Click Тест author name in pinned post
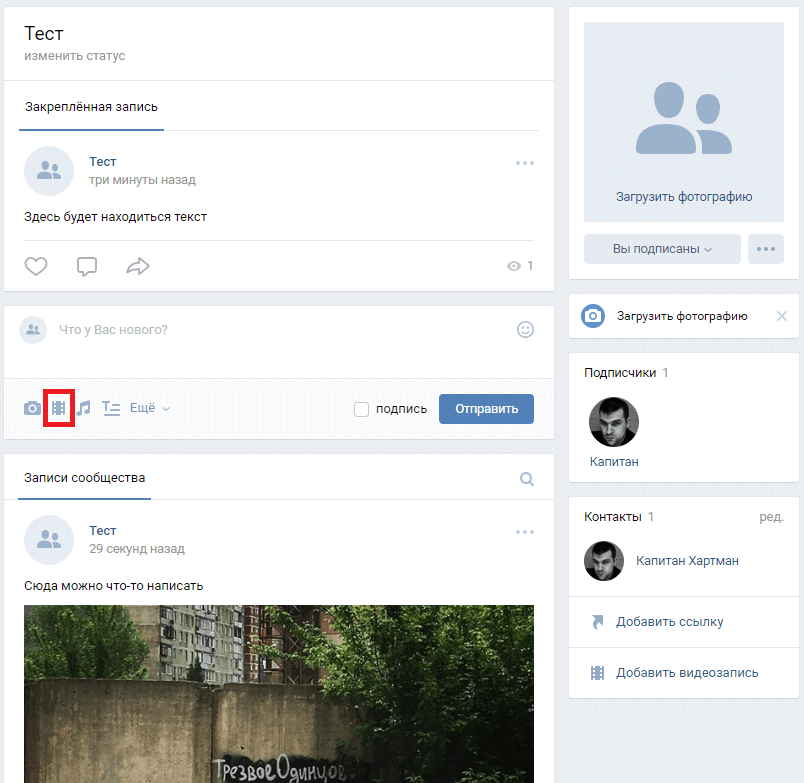This screenshot has width=804, height=783. (x=103, y=162)
